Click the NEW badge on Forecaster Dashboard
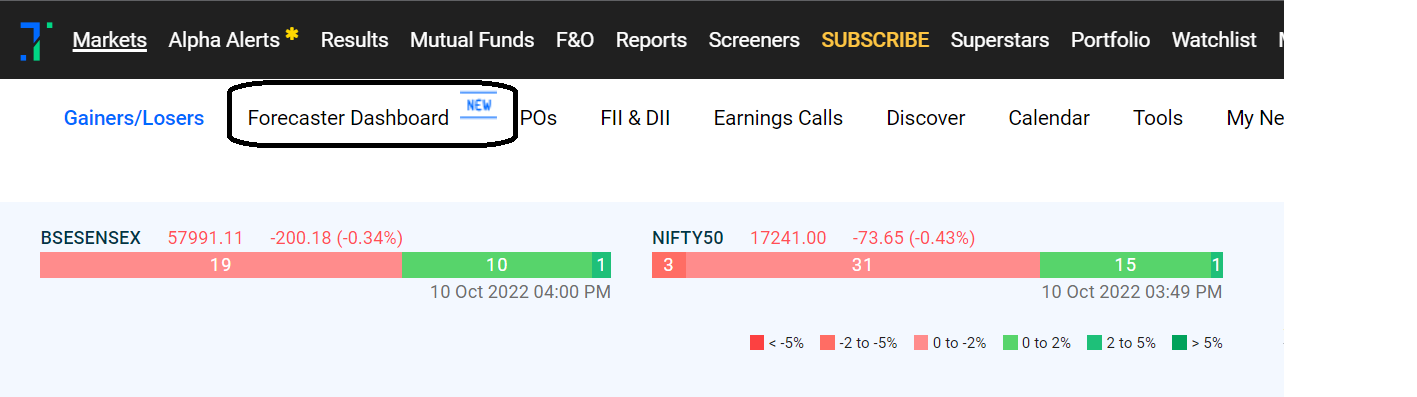Viewport: 1417px width, 397px height. click(478, 106)
